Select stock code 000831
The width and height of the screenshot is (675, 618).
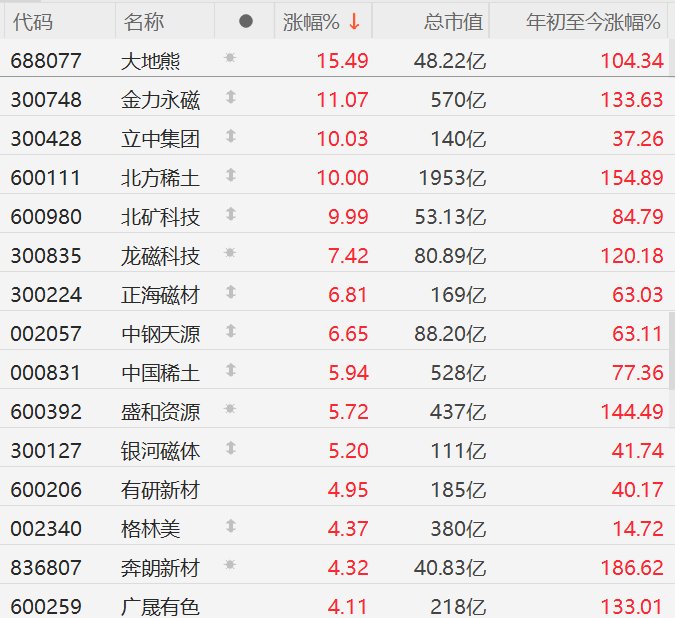coord(45,373)
